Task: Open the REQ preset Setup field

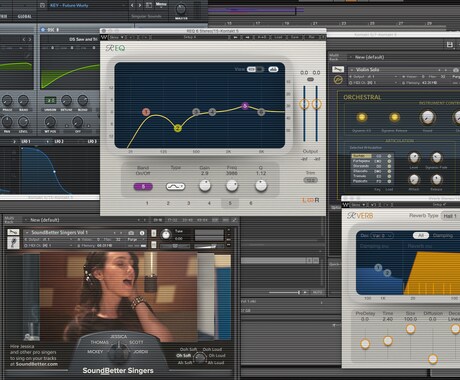Action: tap(190, 37)
